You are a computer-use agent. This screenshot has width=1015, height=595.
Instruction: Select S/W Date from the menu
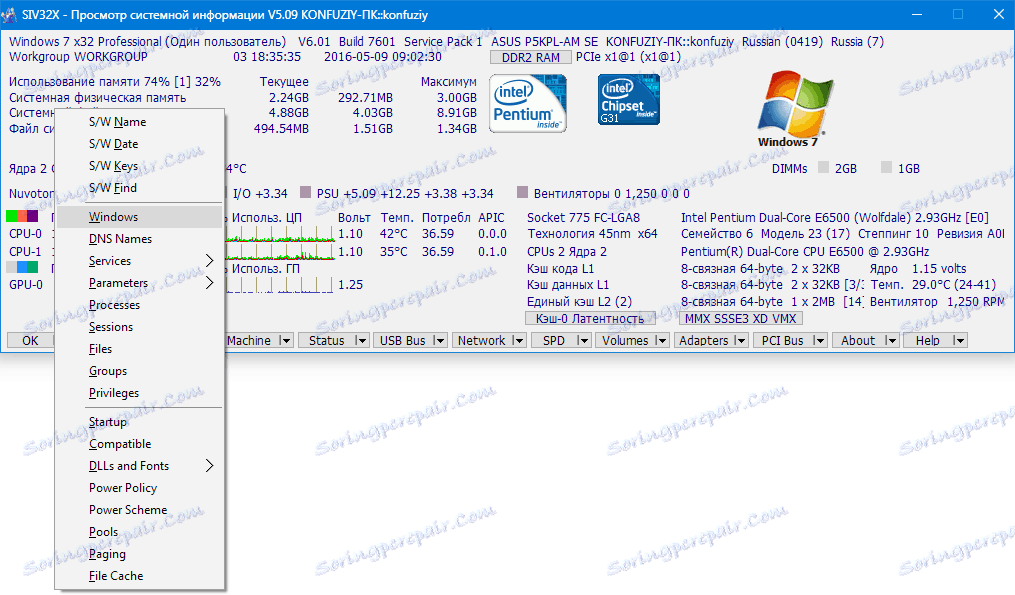coord(140,144)
